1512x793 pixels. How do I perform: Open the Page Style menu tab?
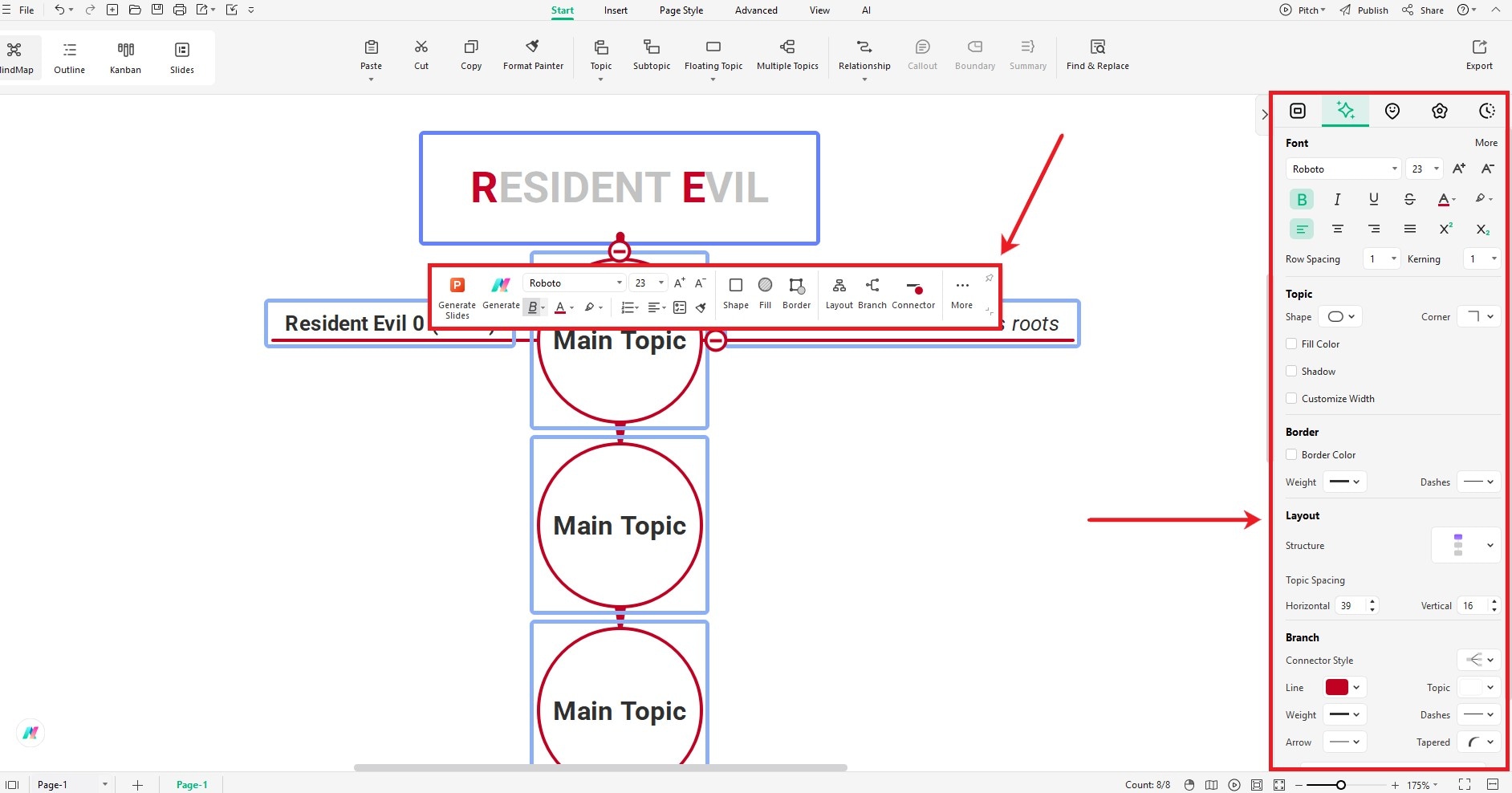pos(681,10)
